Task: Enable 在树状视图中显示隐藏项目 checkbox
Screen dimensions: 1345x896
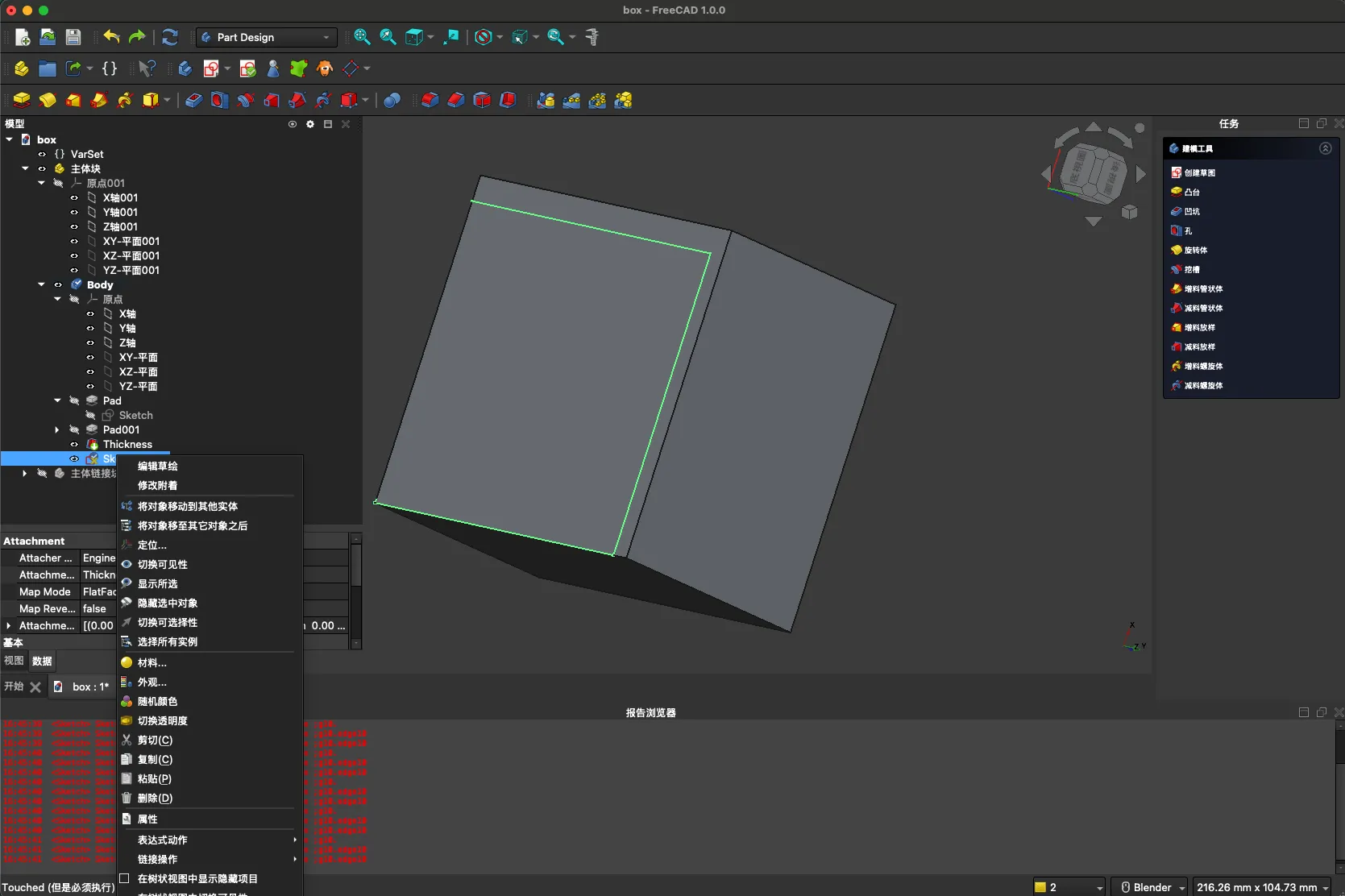Action: [124, 878]
